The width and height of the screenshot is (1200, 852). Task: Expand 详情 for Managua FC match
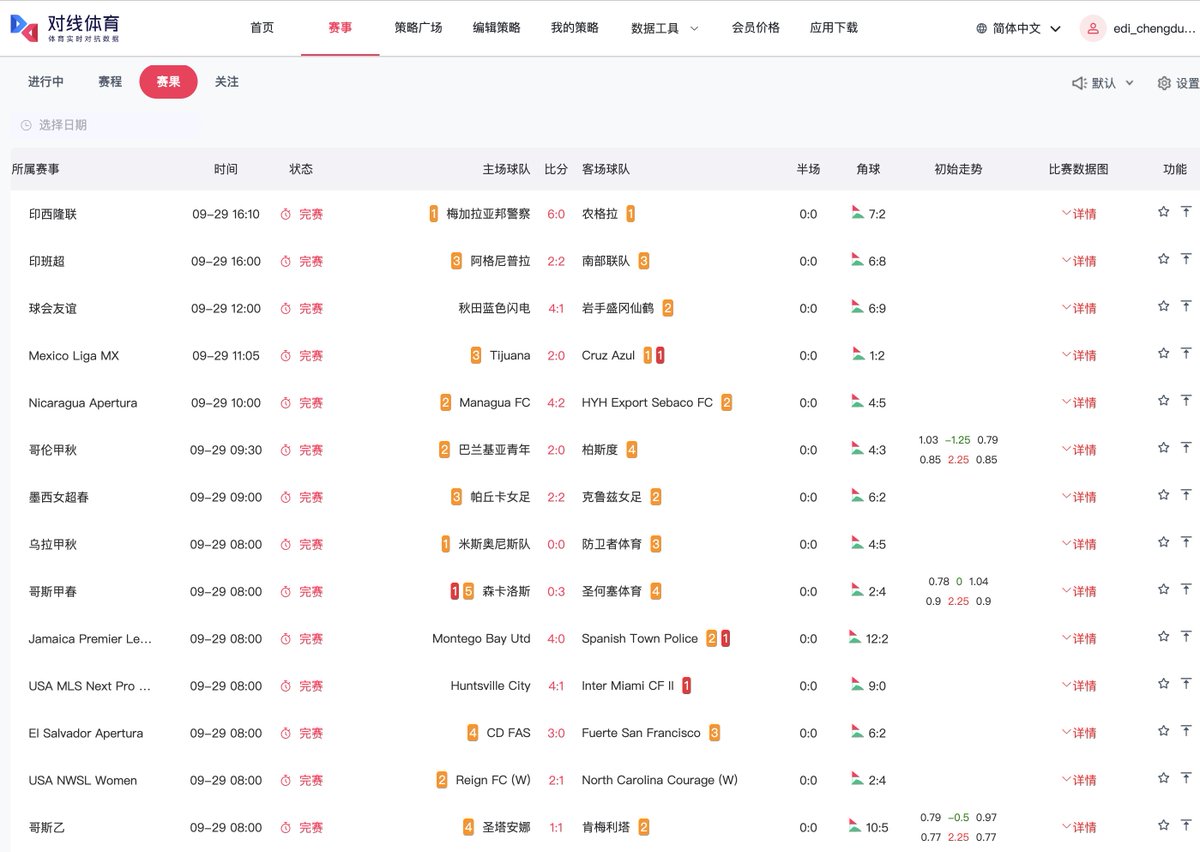[1079, 403]
